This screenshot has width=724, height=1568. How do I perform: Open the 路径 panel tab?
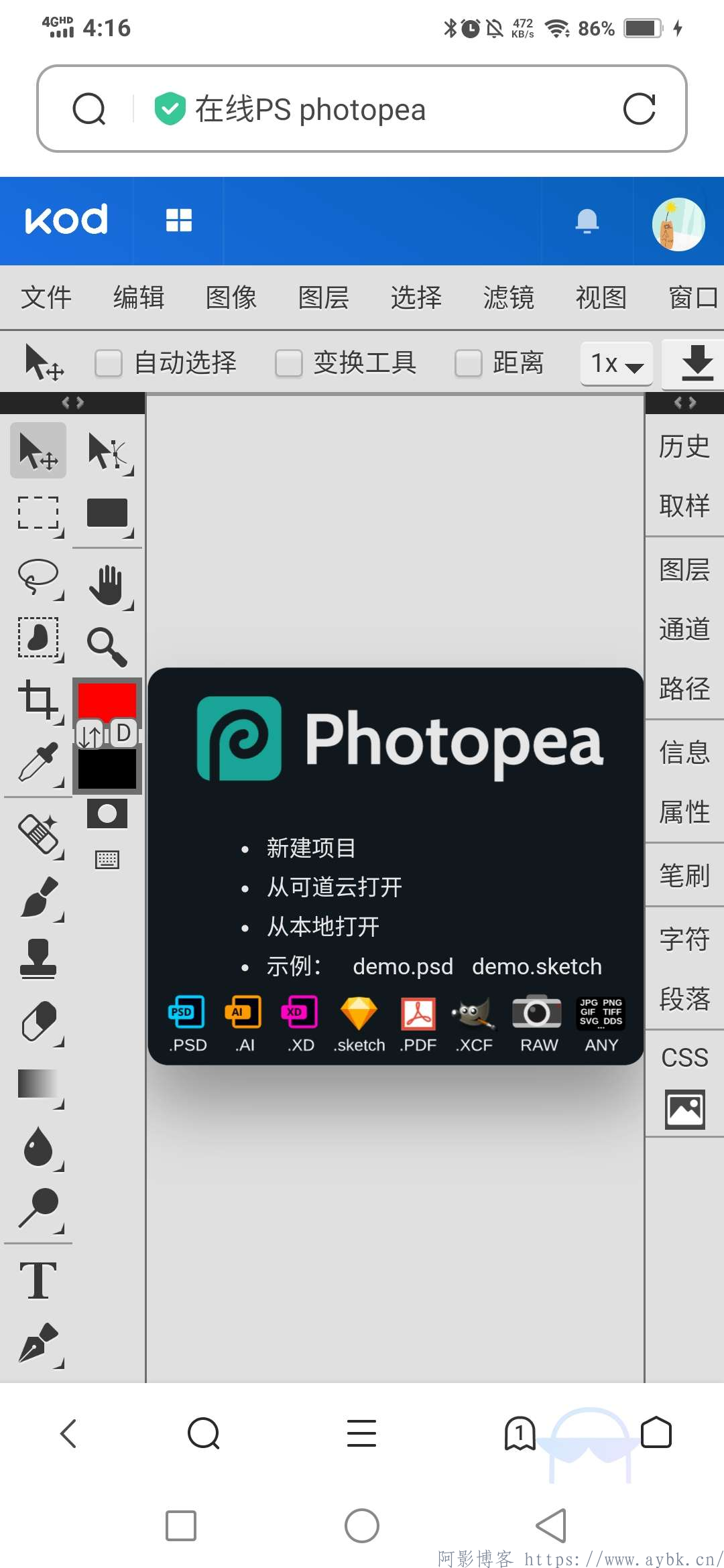[684, 688]
